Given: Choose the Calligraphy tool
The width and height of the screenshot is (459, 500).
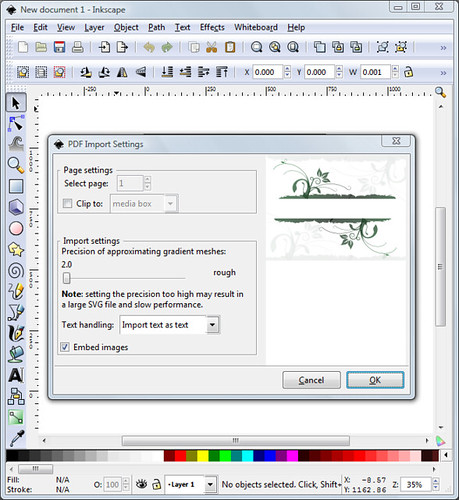Looking at the screenshot, I should tap(16, 333).
